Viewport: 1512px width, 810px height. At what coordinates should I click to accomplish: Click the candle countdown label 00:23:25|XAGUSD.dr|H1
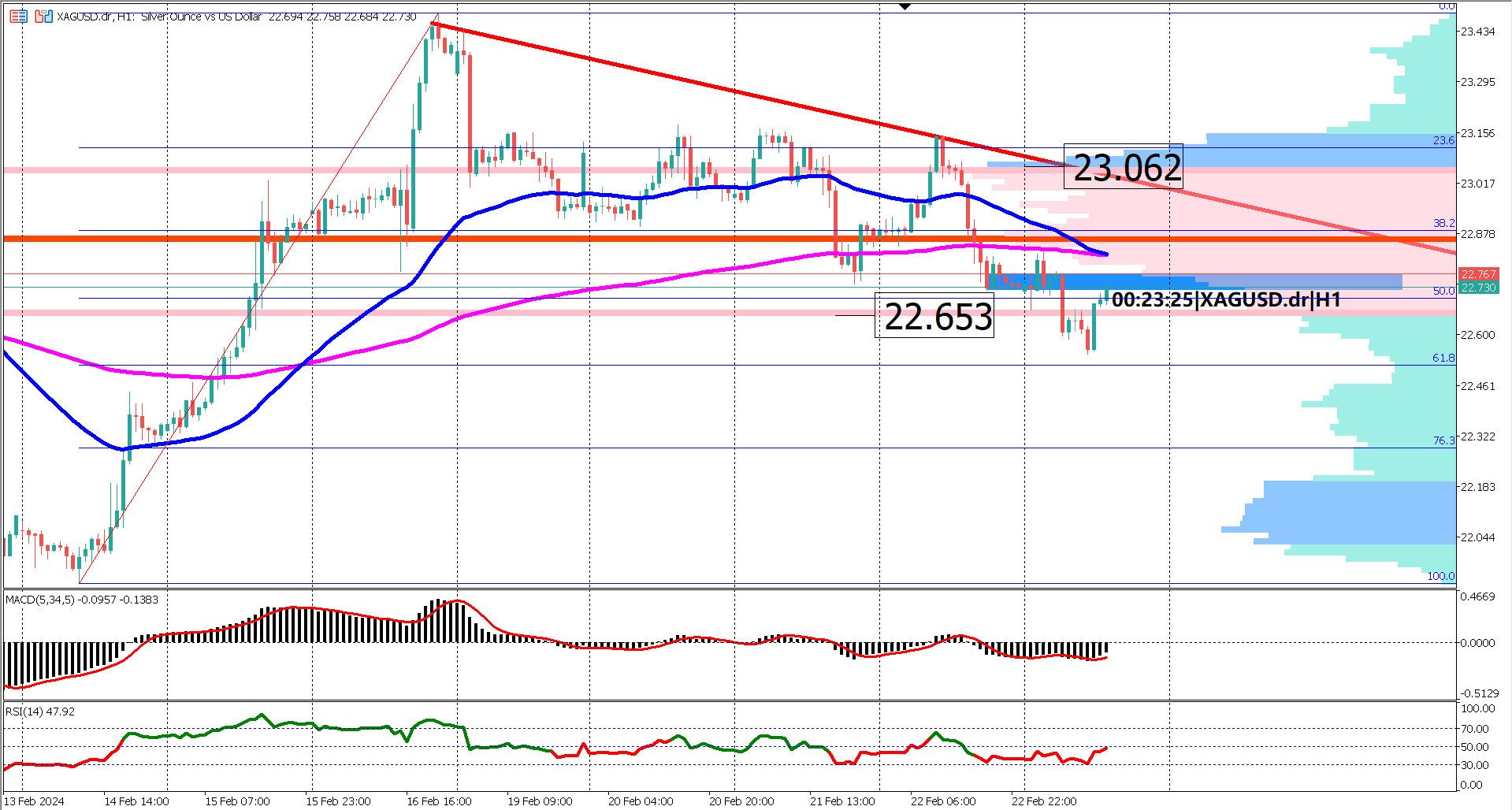click(x=1226, y=299)
